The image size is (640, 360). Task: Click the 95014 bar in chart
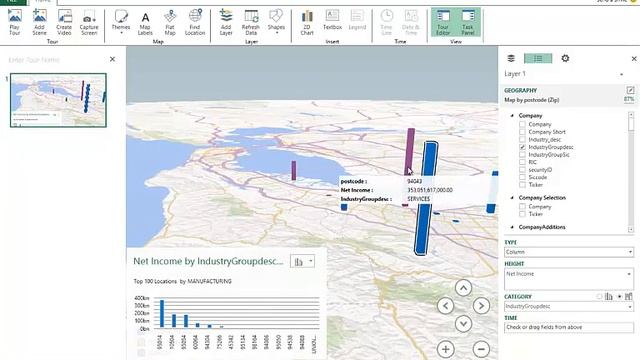162,313
